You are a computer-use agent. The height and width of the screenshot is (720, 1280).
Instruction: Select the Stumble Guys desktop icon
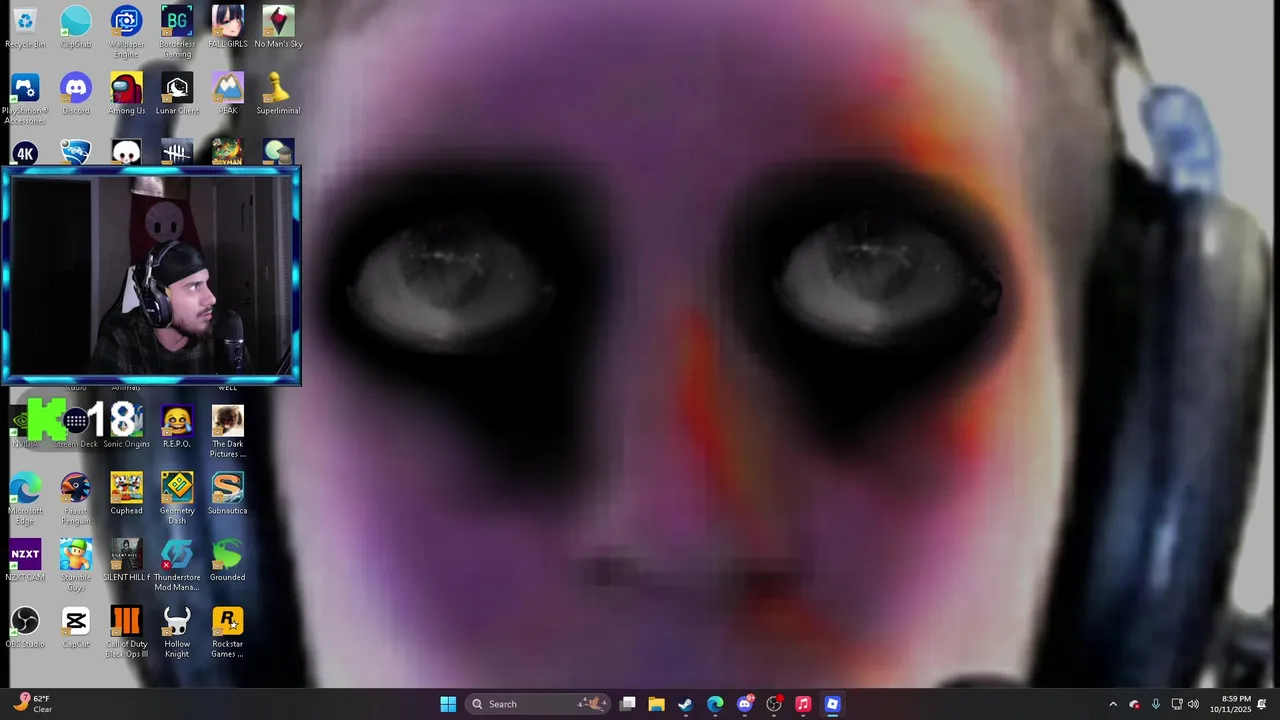pos(76,565)
